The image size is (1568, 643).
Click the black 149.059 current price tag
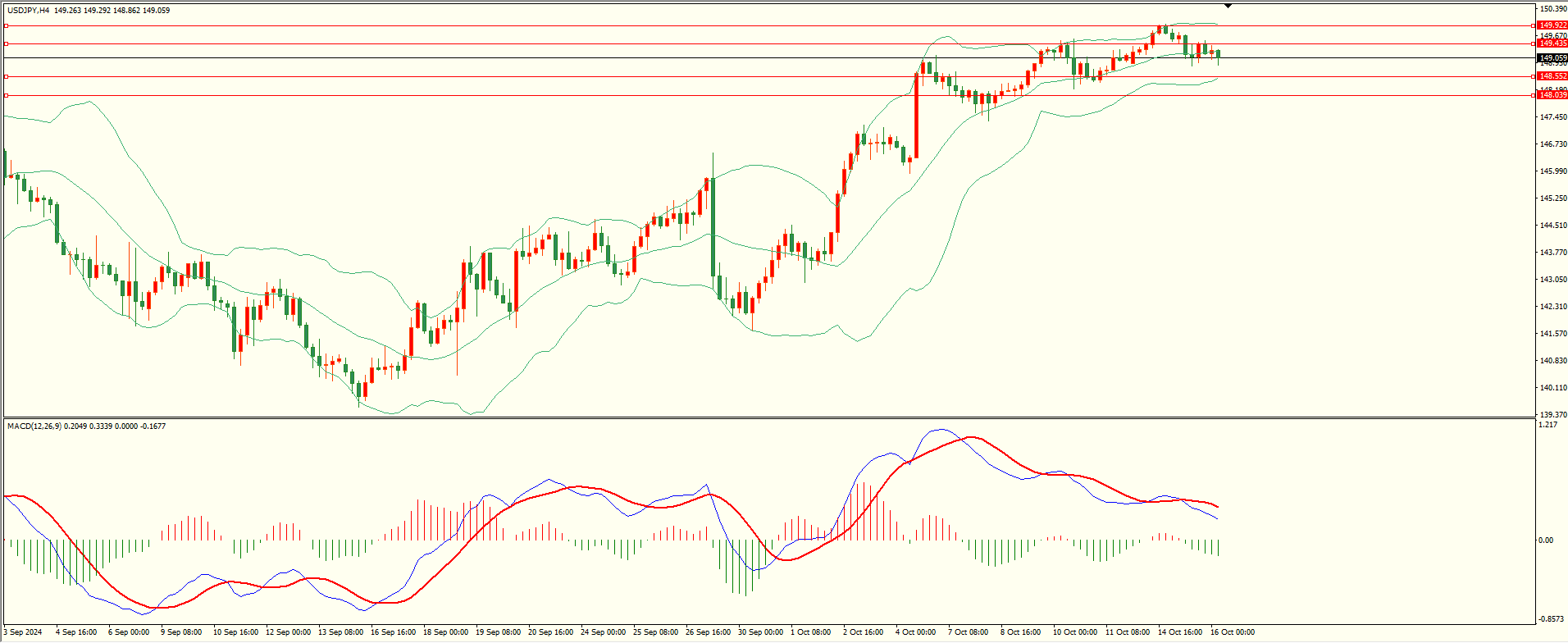pos(1552,58)
